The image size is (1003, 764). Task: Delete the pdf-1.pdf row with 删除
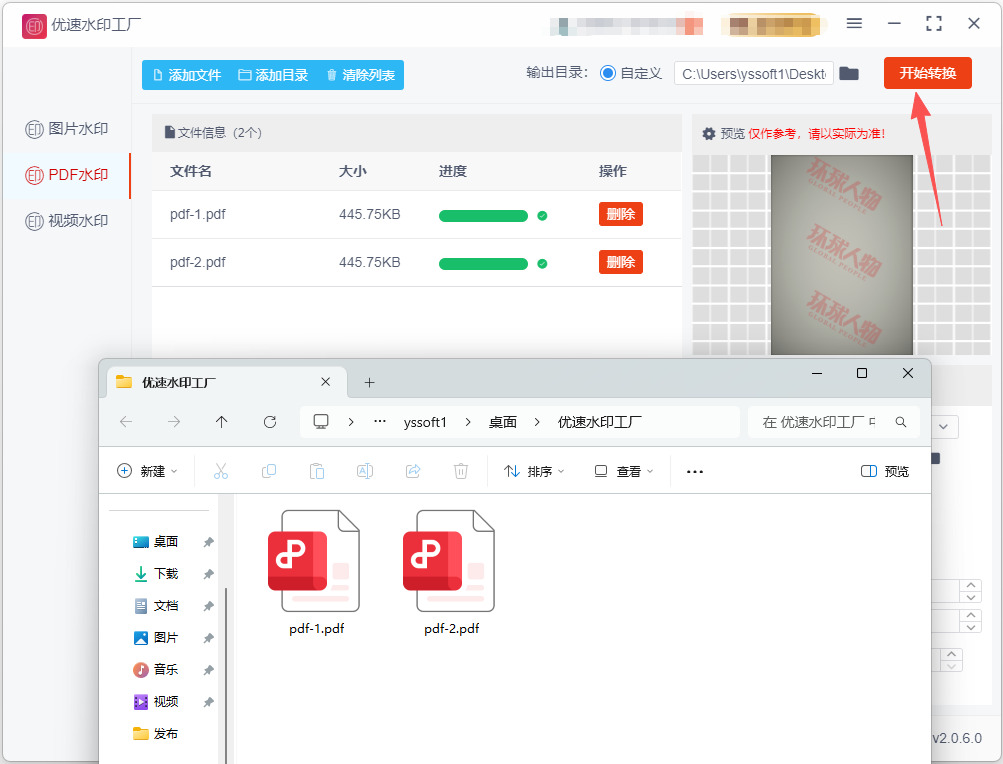pyautogui.click(x=620, y=214)
